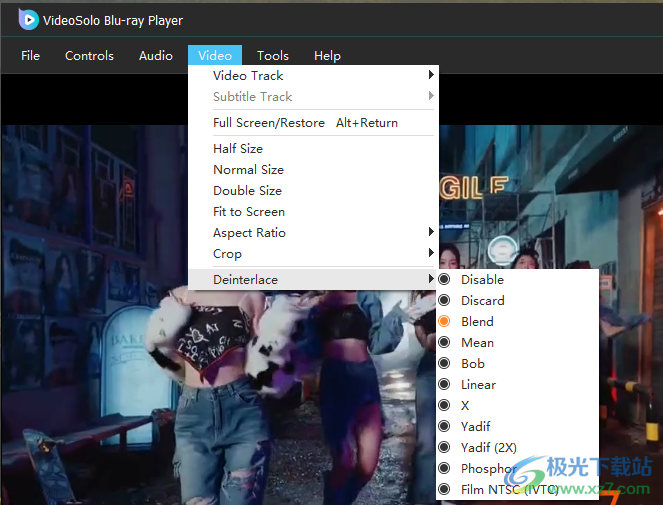
Task: Select the Yadif deinterlace mode
Action: pos(517,426)
